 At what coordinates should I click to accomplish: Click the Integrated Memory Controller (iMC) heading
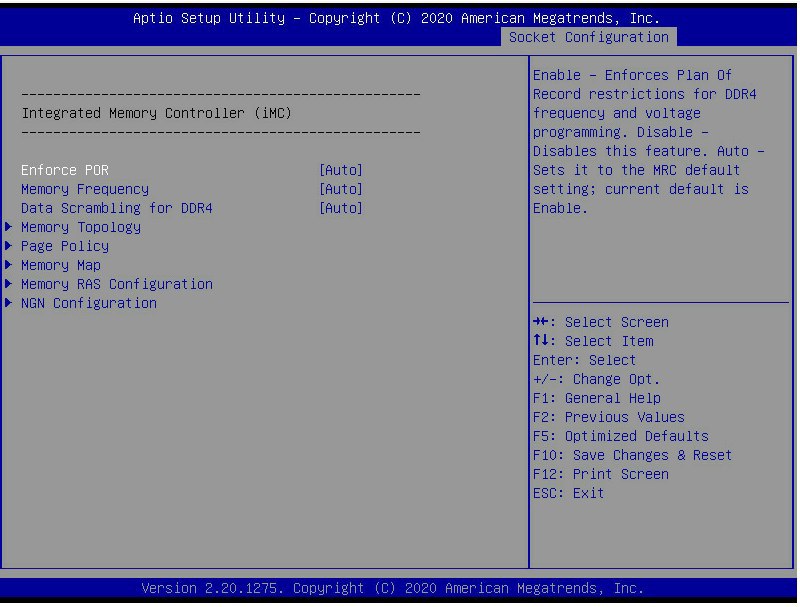click(157, 113)
